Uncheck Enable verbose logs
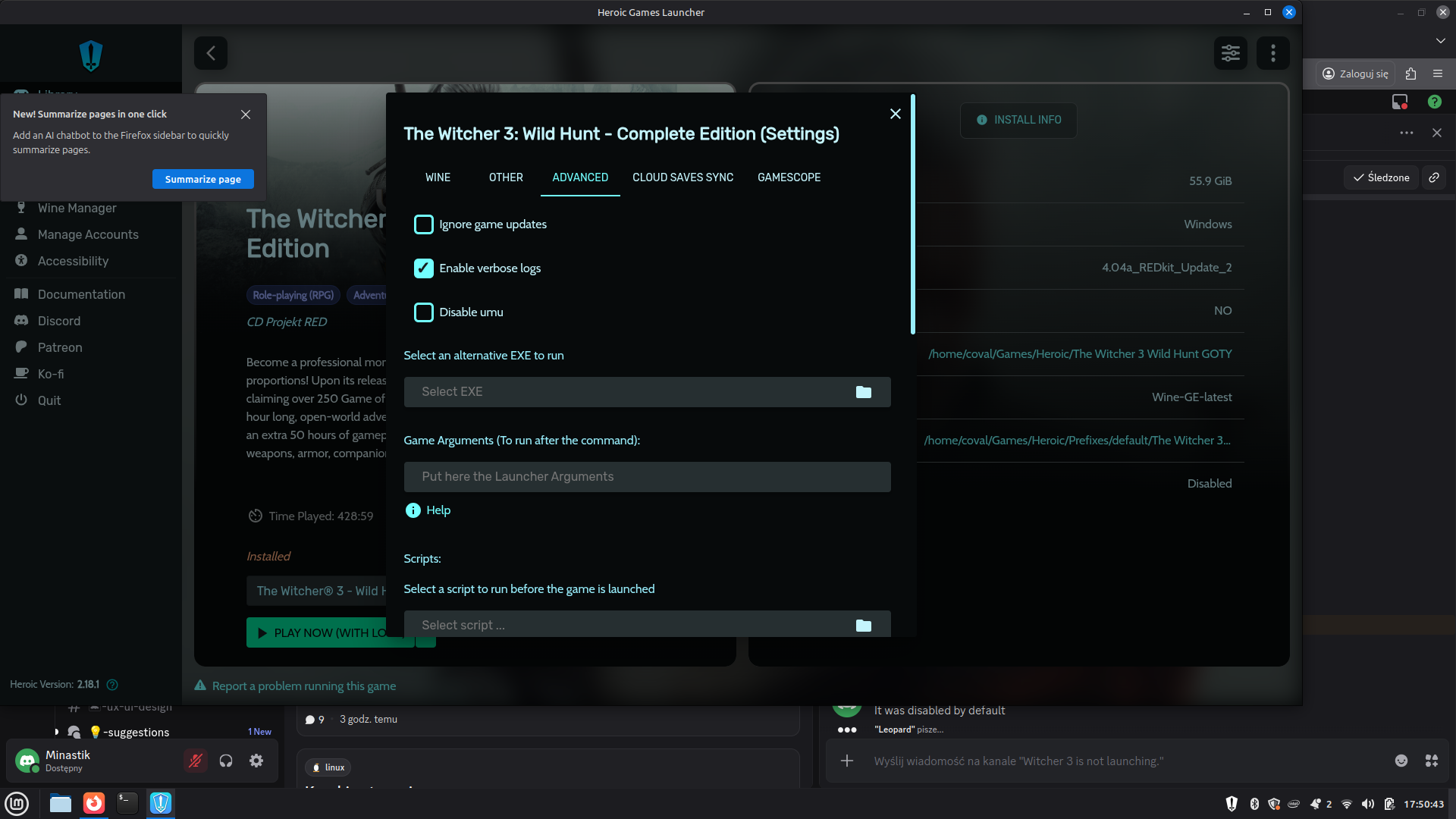Screen dimensions: 1456x819 click(423, 268)
